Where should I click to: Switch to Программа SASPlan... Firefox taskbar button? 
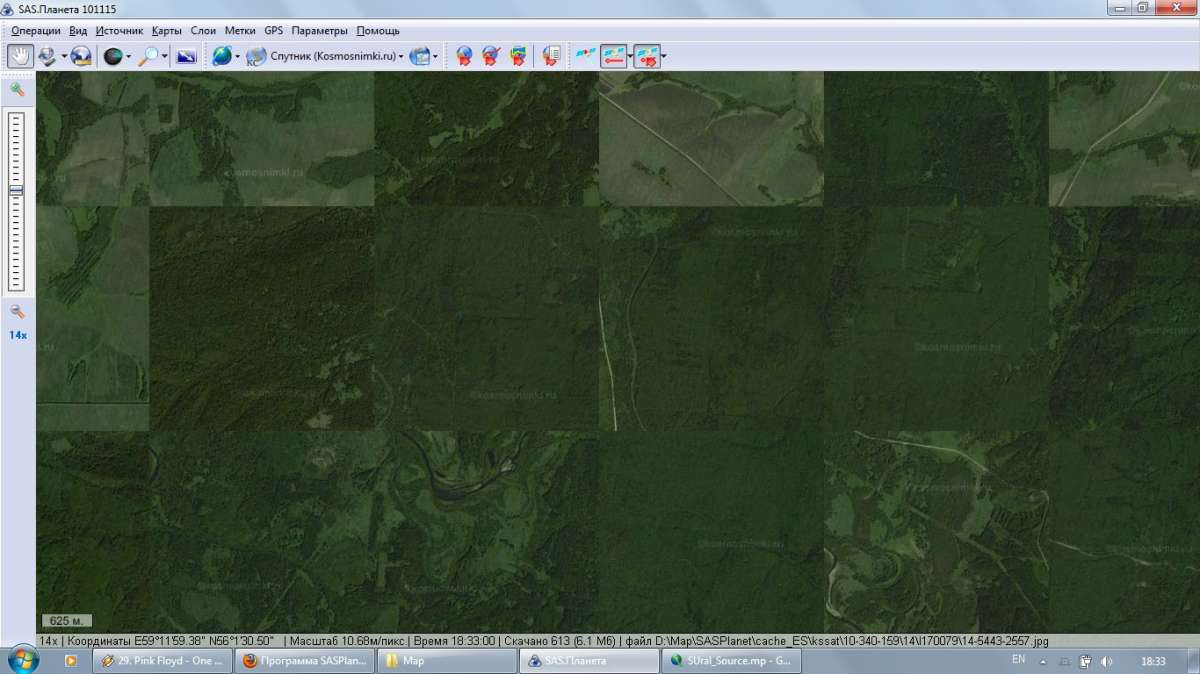pyautogui.click(x=305, y=661)
